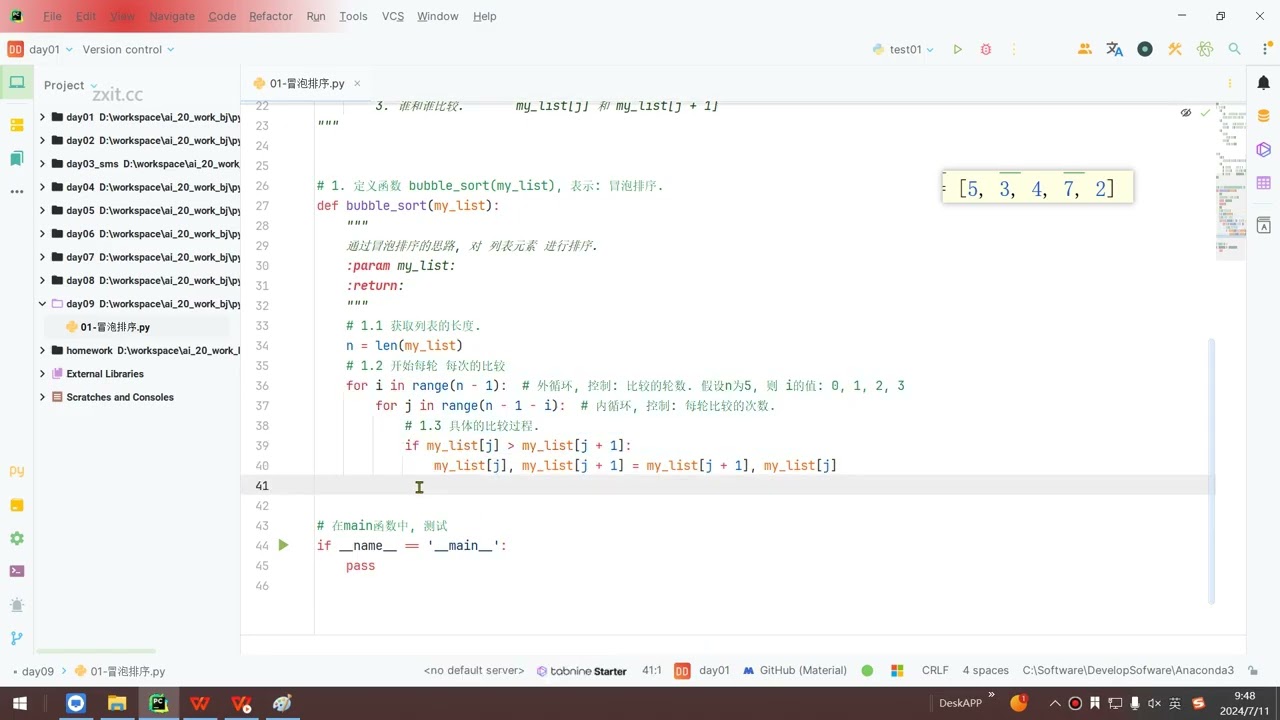Click the run gutter arrow on line 44
Image resolution: width=1280 pixels, height=720 pixels.
[283, 545]
